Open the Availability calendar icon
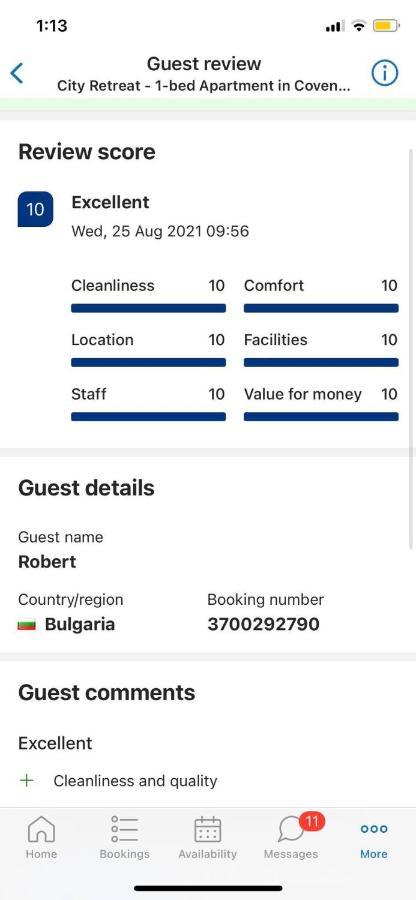The height and width of the screenshot is (900, 416). [x=208, y=829]
